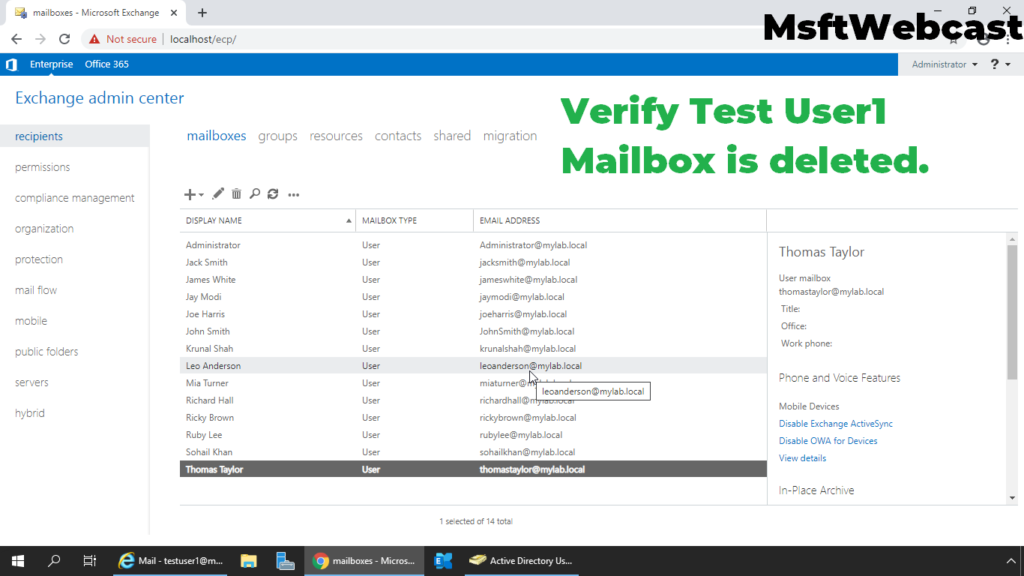Screen dimensions: 1024x576
Task: Switch to the groups tab
Action: coord(278,136)
